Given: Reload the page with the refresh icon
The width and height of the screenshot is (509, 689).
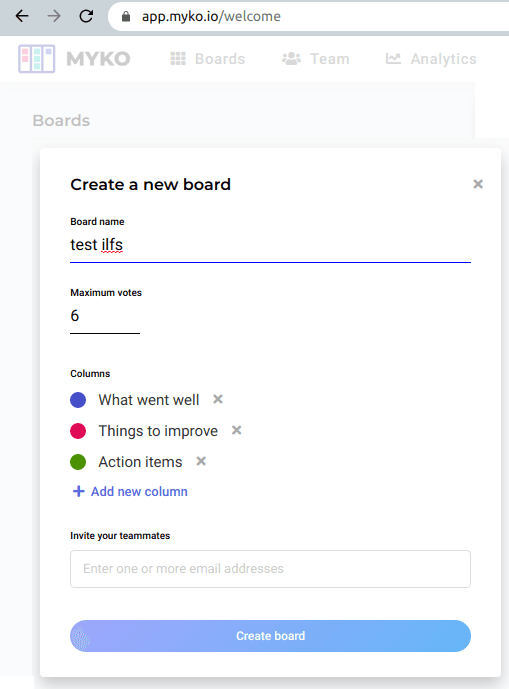Looking at the screenshot, I should point(86,16).
